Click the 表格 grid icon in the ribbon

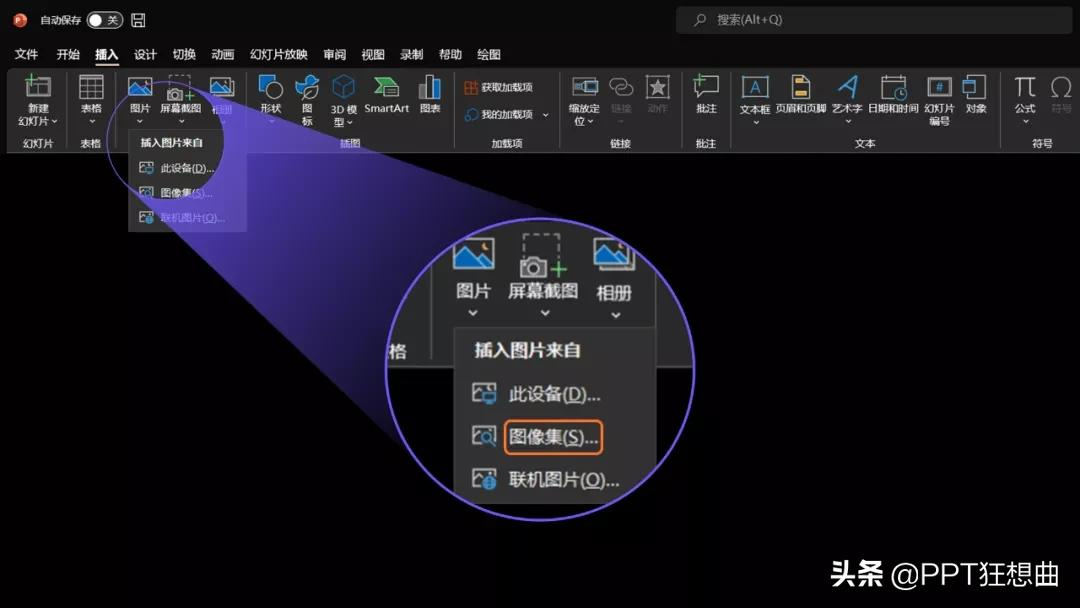click(91, 87)
